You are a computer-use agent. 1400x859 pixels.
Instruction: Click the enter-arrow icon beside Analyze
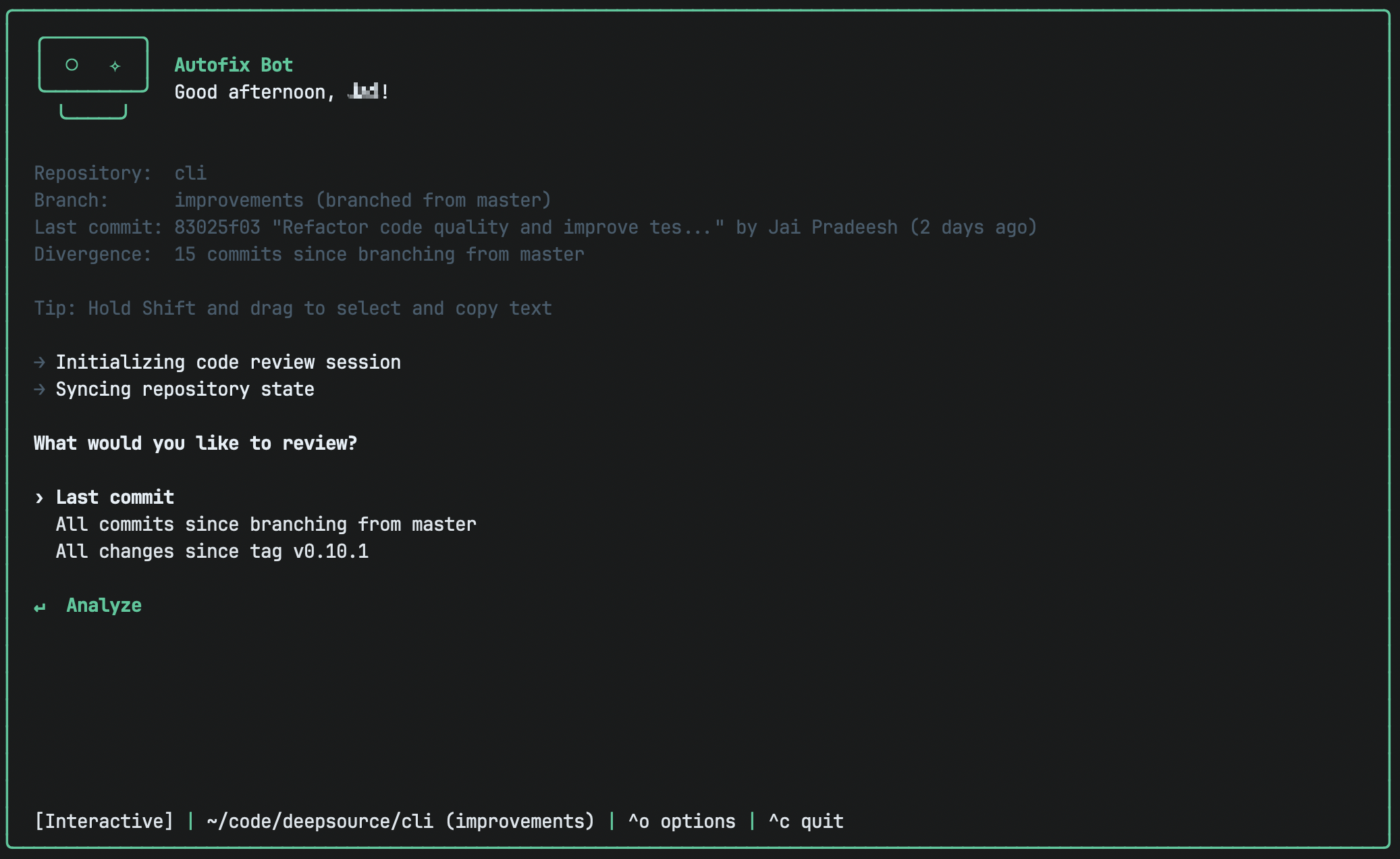[x=40, y=606]
